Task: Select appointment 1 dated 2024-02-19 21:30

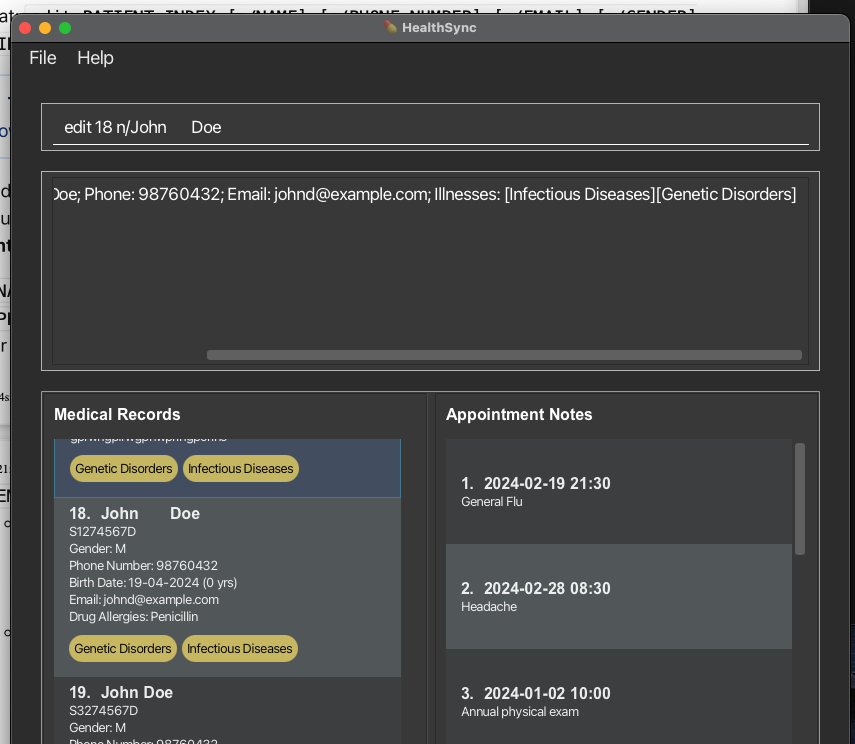Action: pos(619,491)
